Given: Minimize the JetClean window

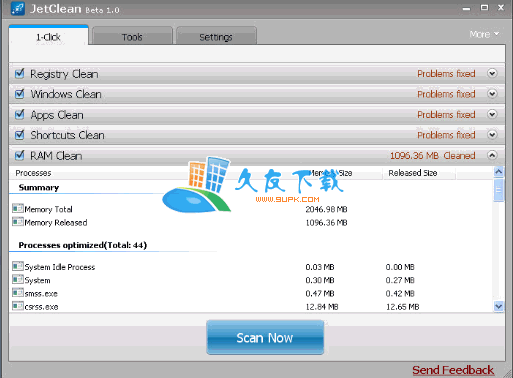Looking at the screenshot, I should [x=466, y=9].
